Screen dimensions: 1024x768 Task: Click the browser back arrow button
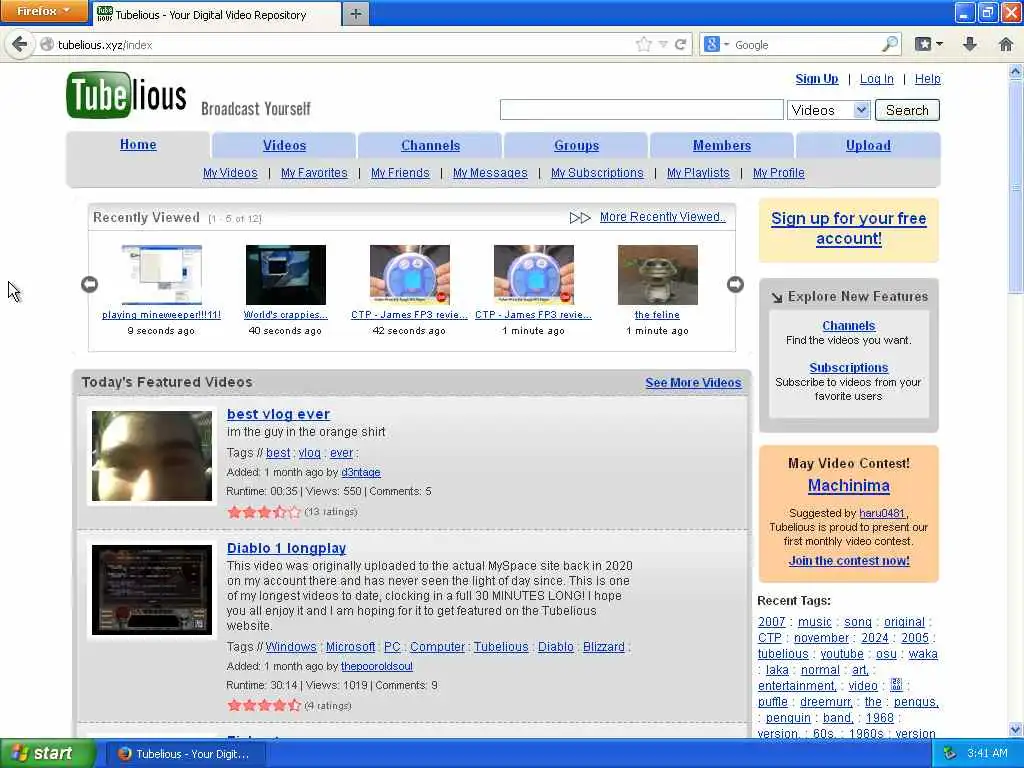(x=20, y=44)
